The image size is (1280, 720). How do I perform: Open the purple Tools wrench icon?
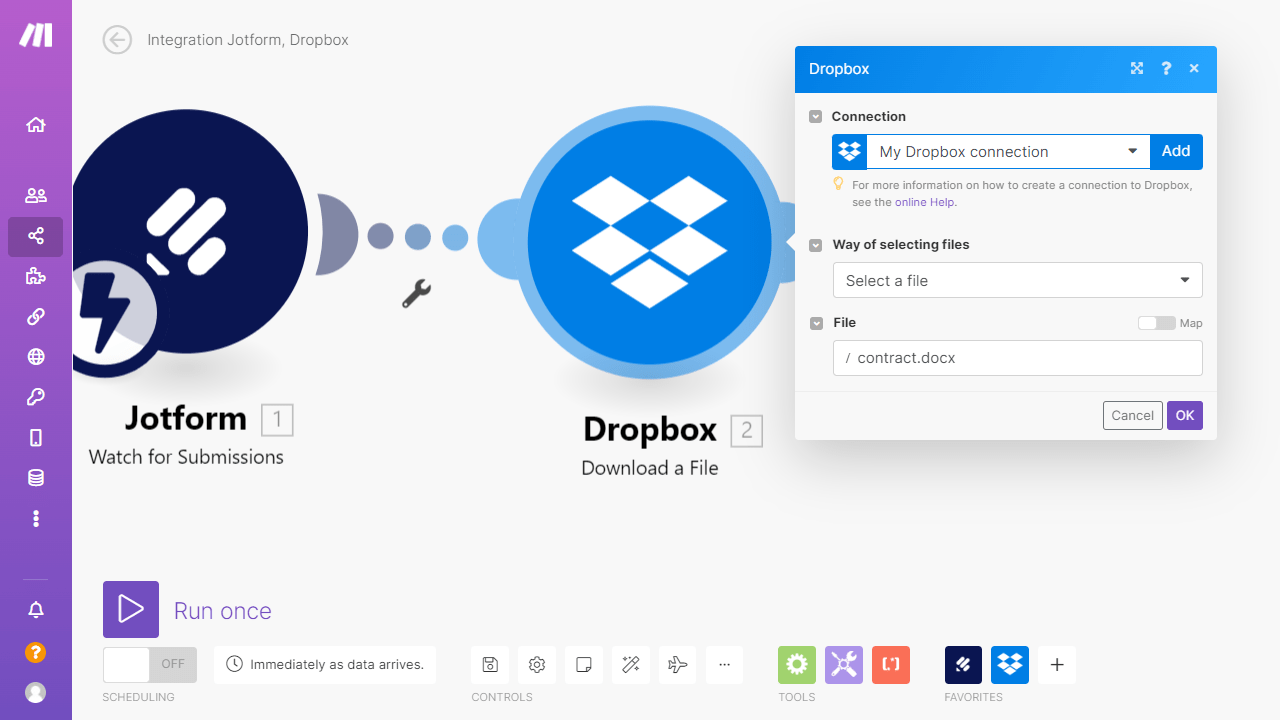844,664
